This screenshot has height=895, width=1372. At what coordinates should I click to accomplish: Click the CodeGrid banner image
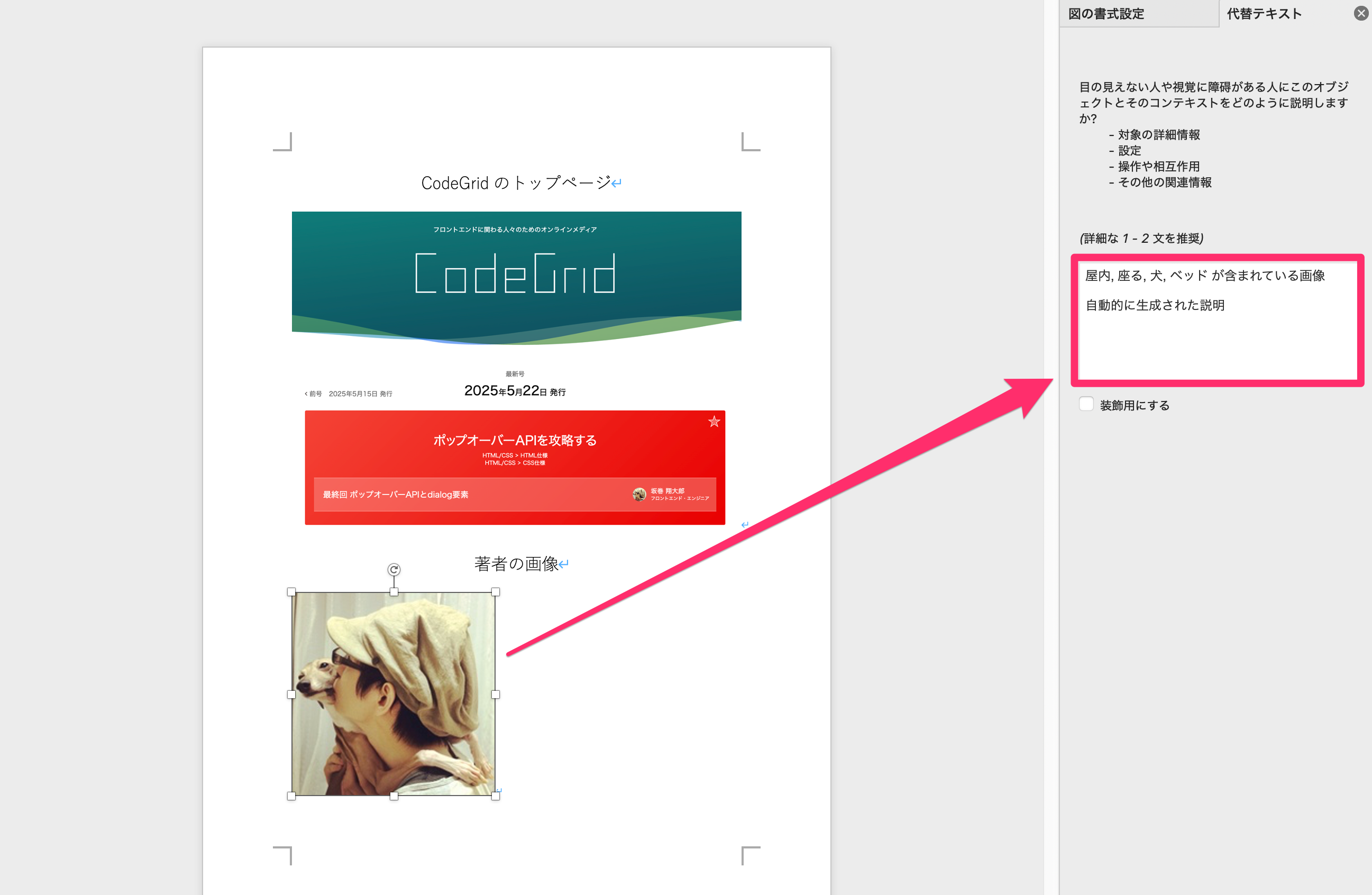(x=517, y=278)
